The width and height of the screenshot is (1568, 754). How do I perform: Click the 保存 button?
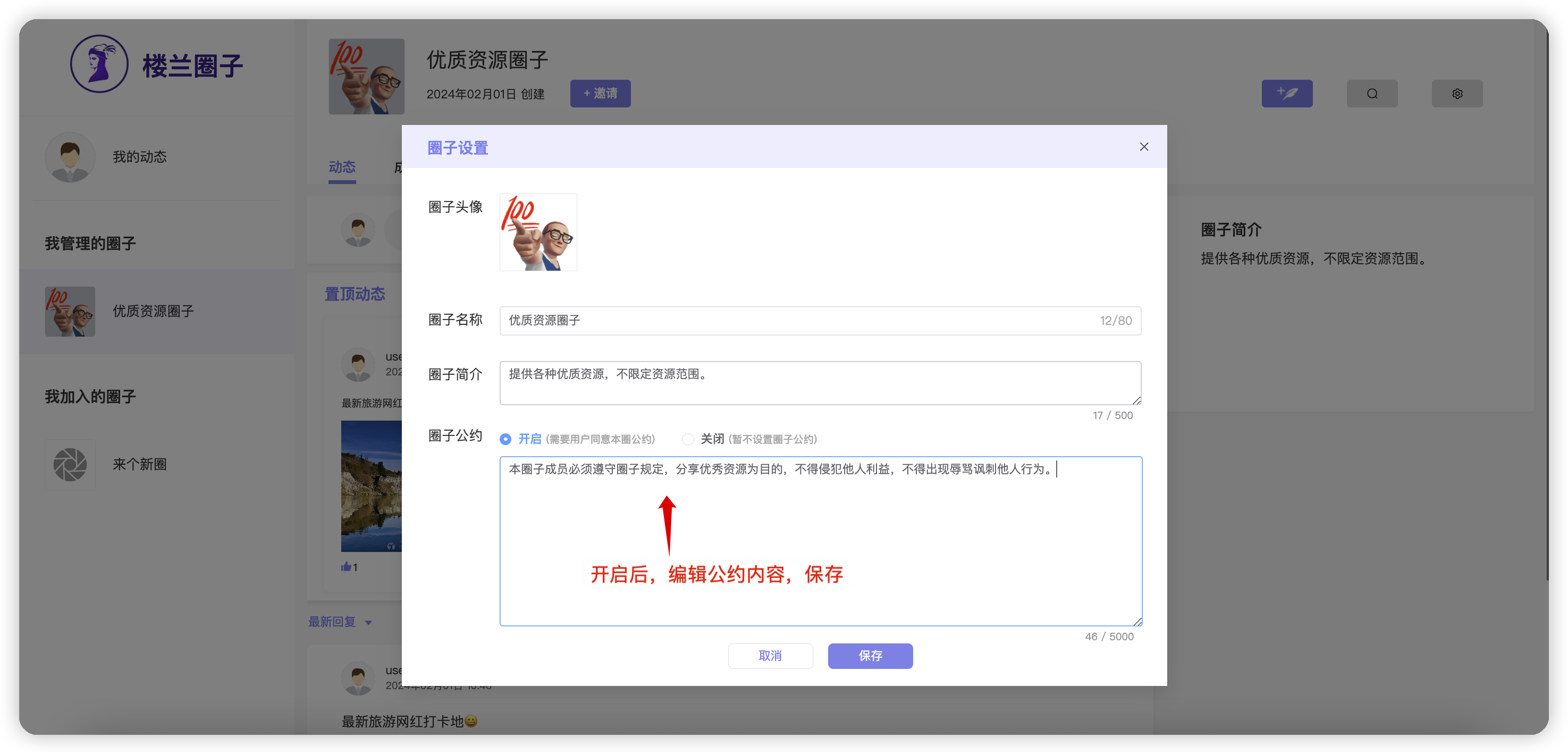click(x=870, y=656)
